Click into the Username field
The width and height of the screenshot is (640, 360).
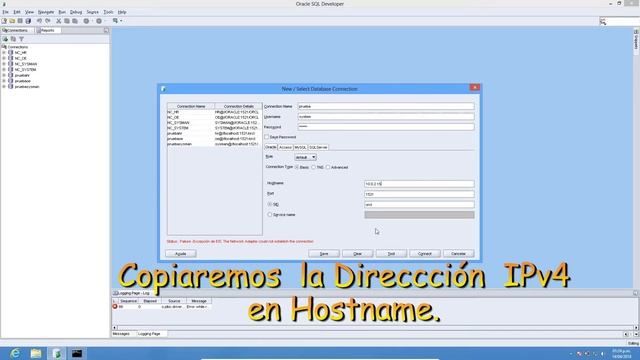coord(386,117)
